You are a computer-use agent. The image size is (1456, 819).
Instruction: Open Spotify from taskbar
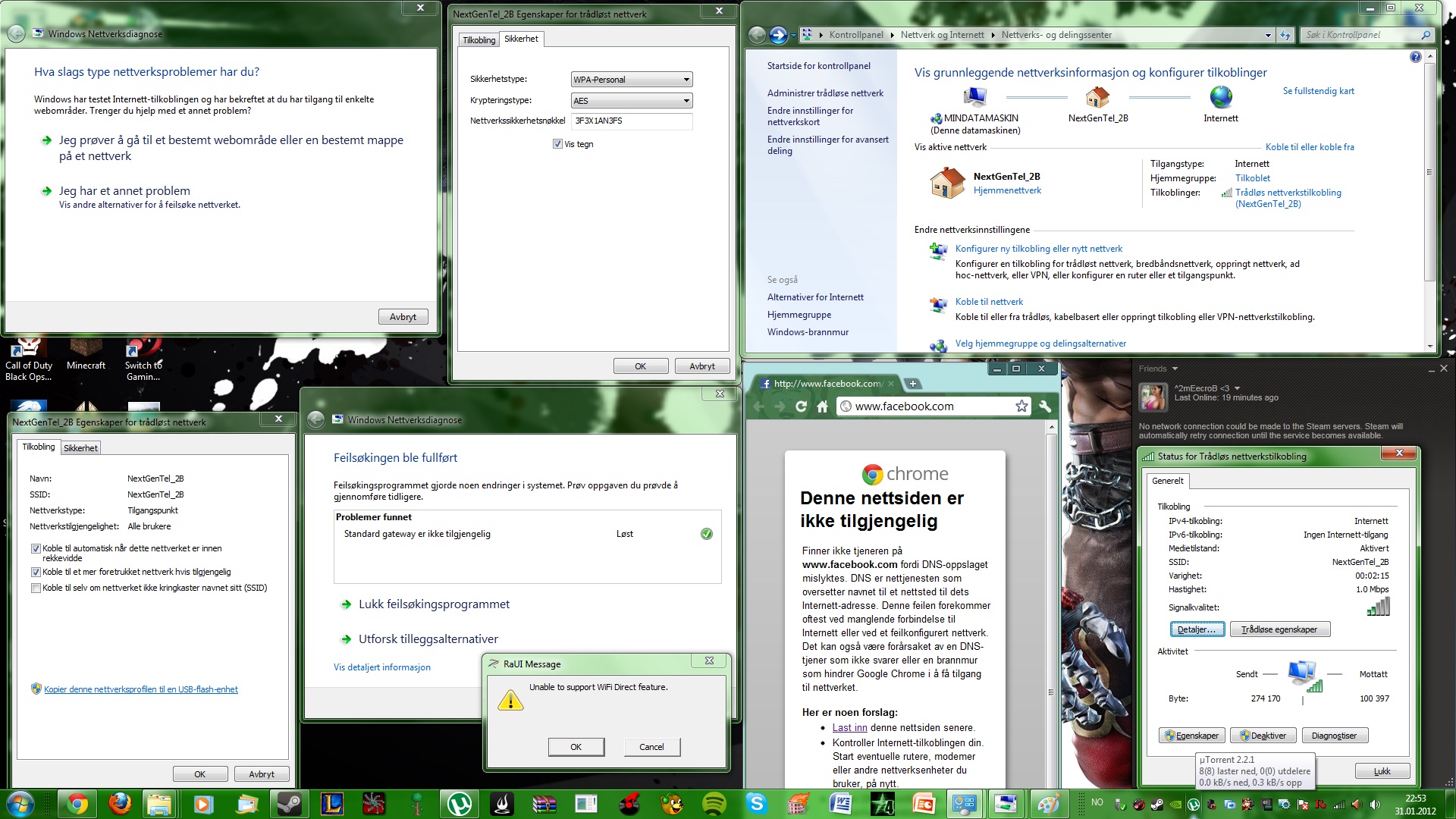[714, 803]
